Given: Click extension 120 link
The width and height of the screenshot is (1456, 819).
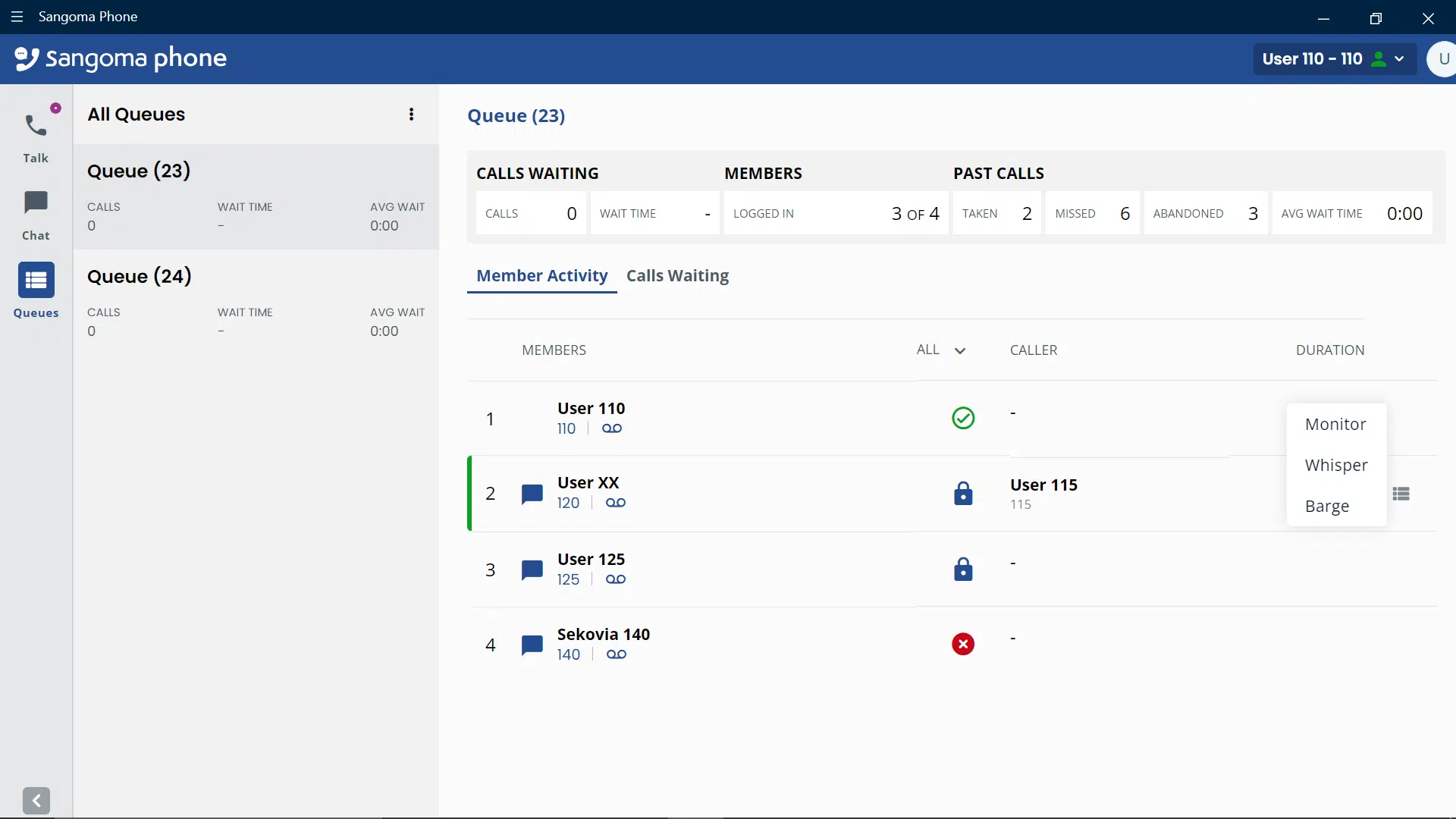Looking at the screenshot, I should [568, 503].
